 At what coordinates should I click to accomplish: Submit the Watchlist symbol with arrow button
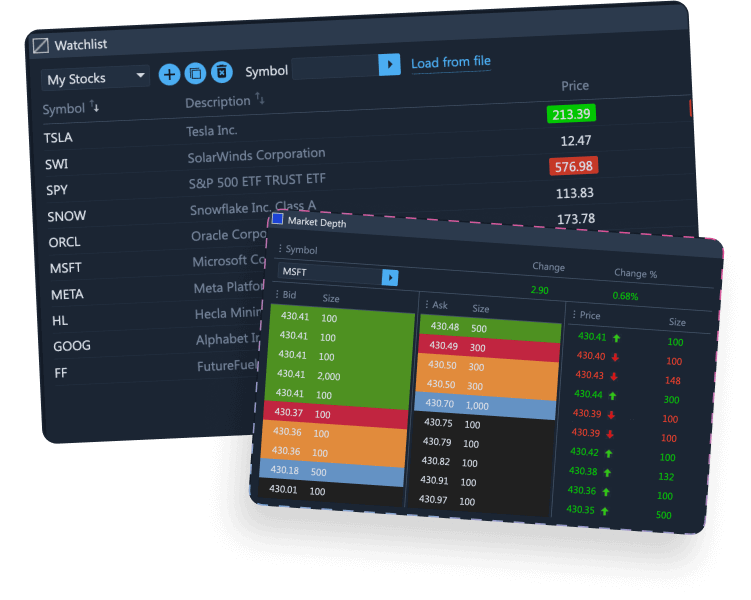point(389,64)
